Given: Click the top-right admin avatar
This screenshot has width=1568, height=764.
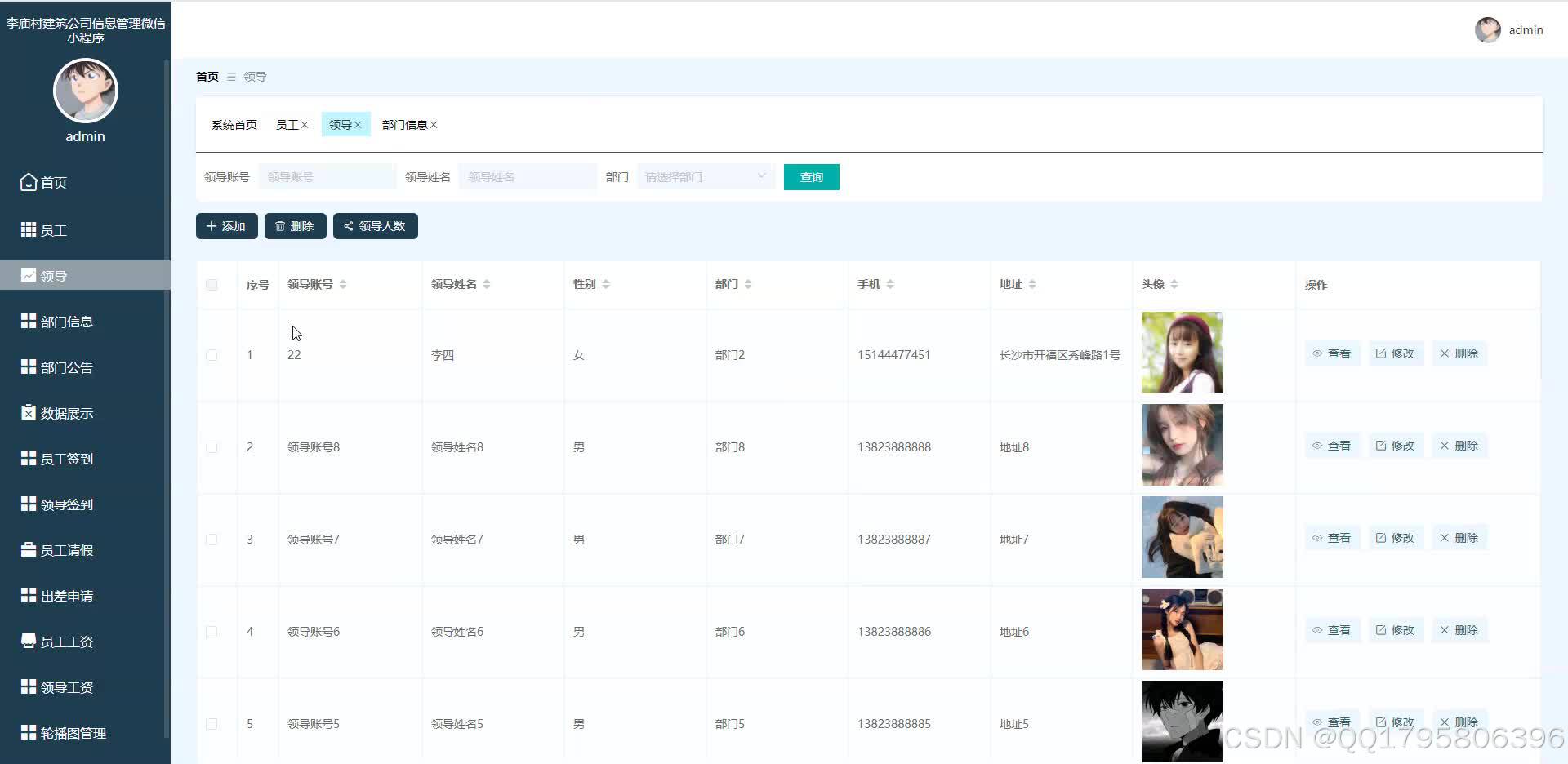Looking at the screenshot, I should tap(1487, 30).
